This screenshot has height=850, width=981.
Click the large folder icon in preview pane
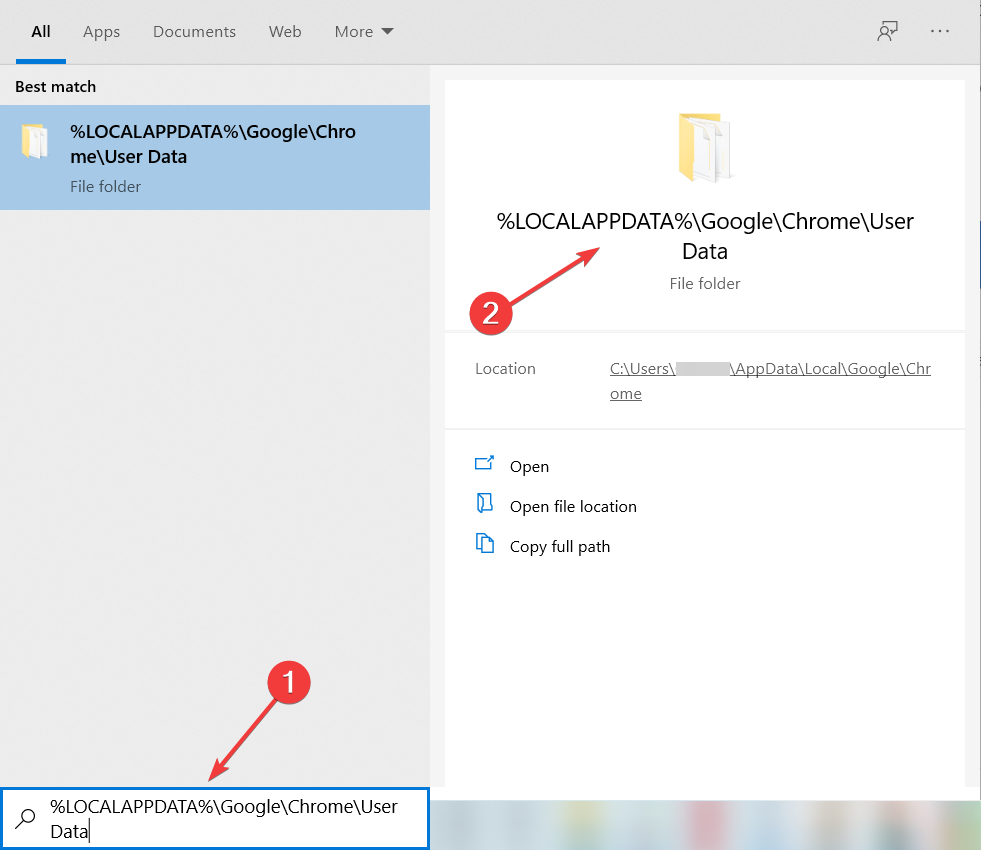704,148
